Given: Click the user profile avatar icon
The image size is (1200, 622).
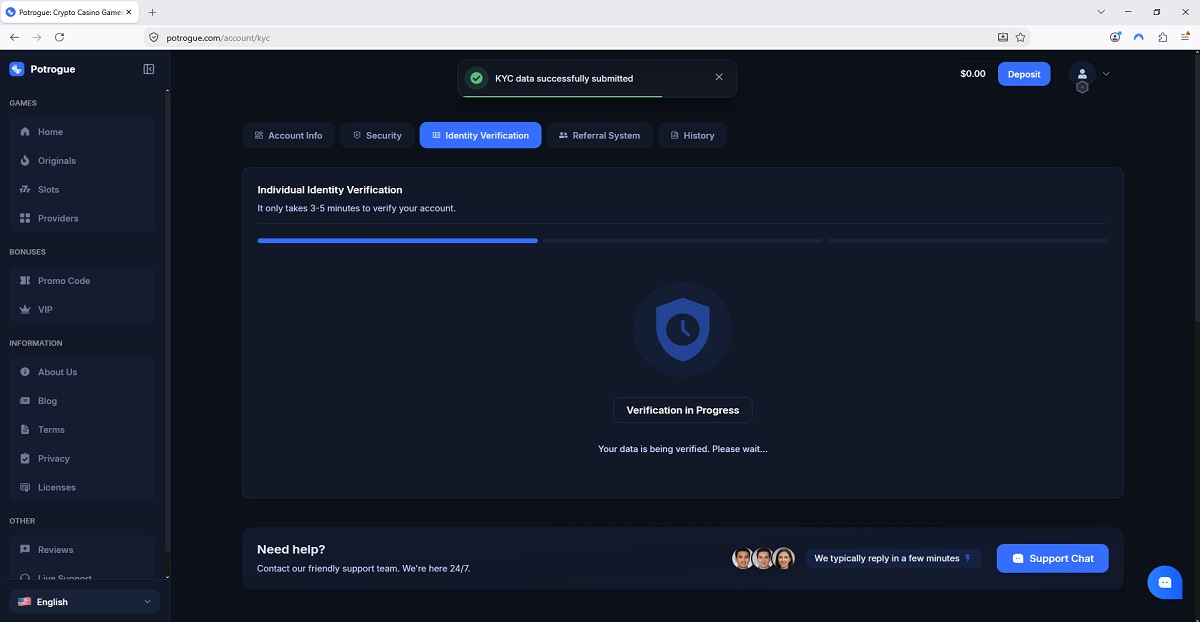Looking at the screenshot, I should (1082, 74).
